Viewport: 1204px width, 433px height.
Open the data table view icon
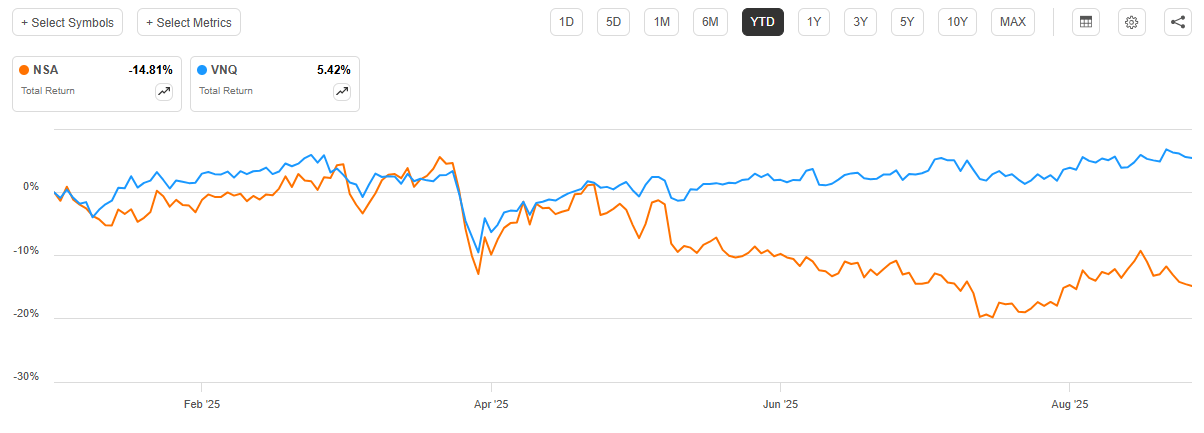click(1086, 22)
